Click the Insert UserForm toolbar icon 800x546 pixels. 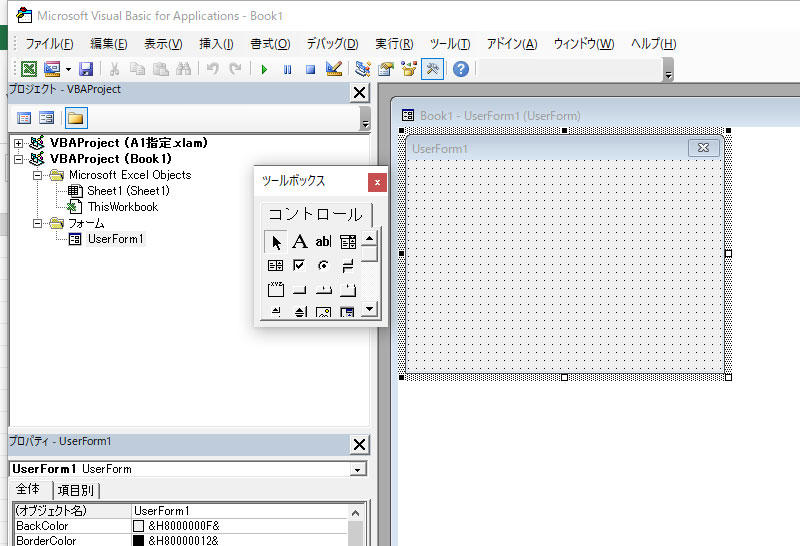(x=52, y=69)
